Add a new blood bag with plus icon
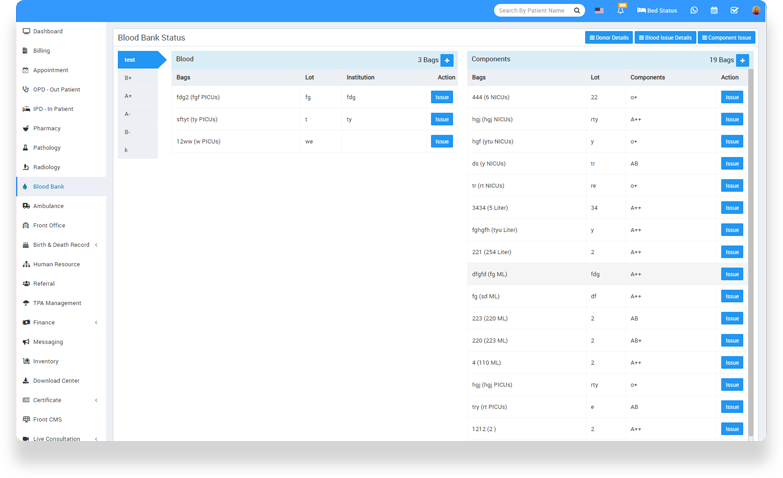The height and width of the screenshot is (478, 783). 446,60
